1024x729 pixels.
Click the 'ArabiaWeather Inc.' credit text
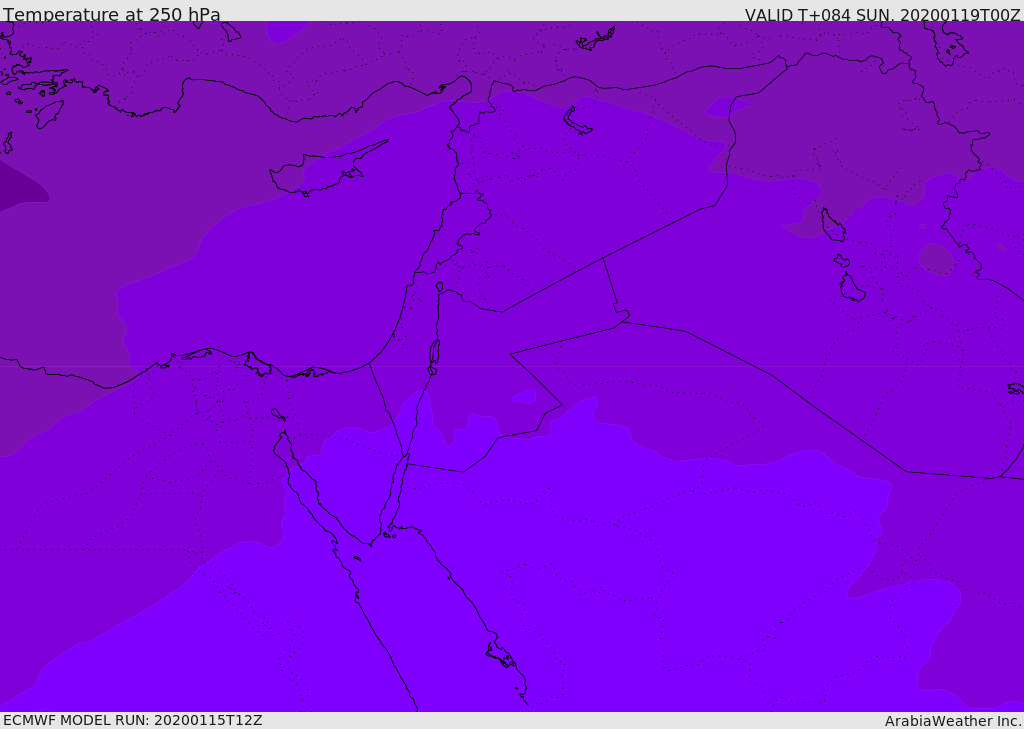(953, 721)
